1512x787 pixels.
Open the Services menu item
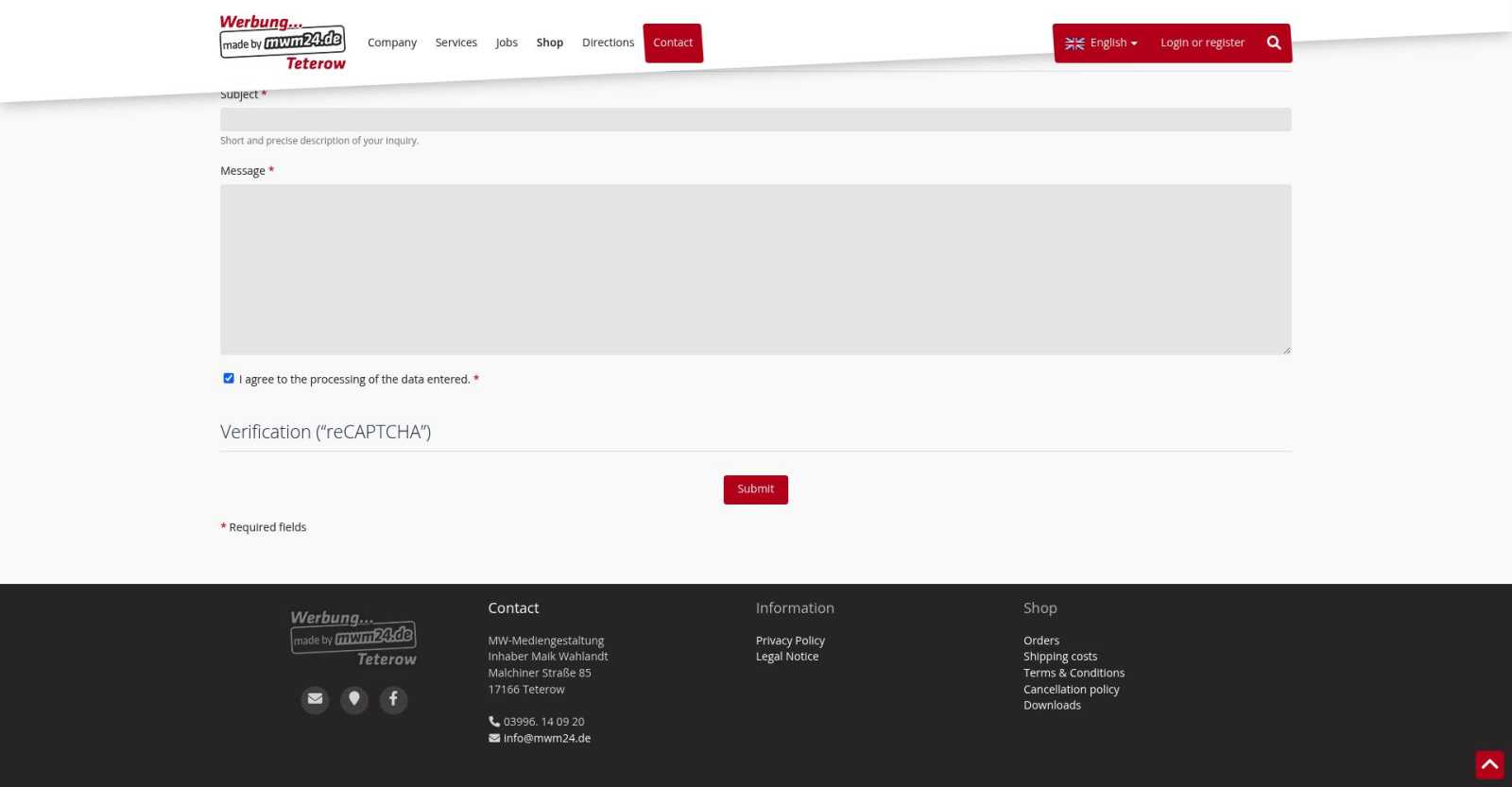455,43
